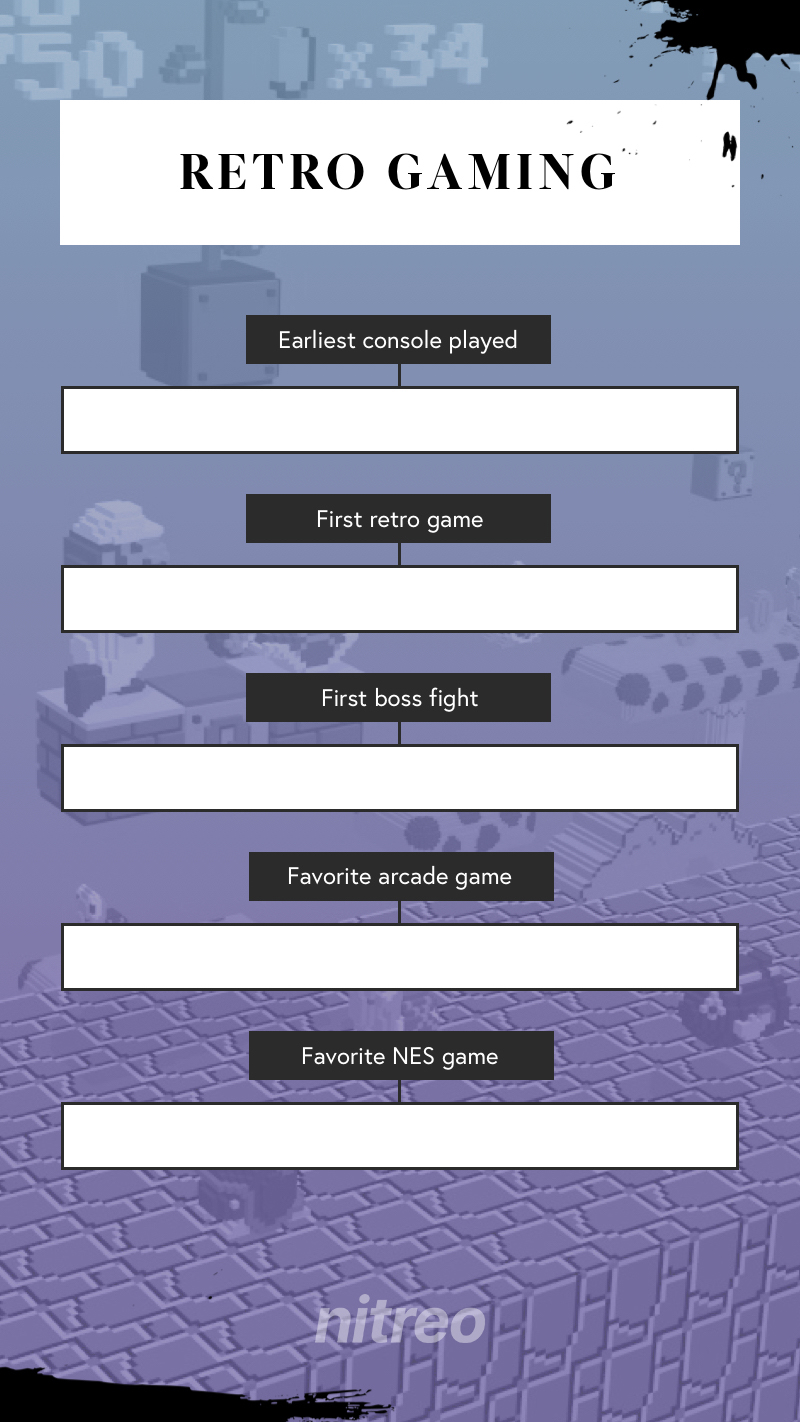Click the answer box under 'Favorite arcade game'
The width and height of the screenshot is (800, 1422).
pyautogui.click(x=399, y=957)
